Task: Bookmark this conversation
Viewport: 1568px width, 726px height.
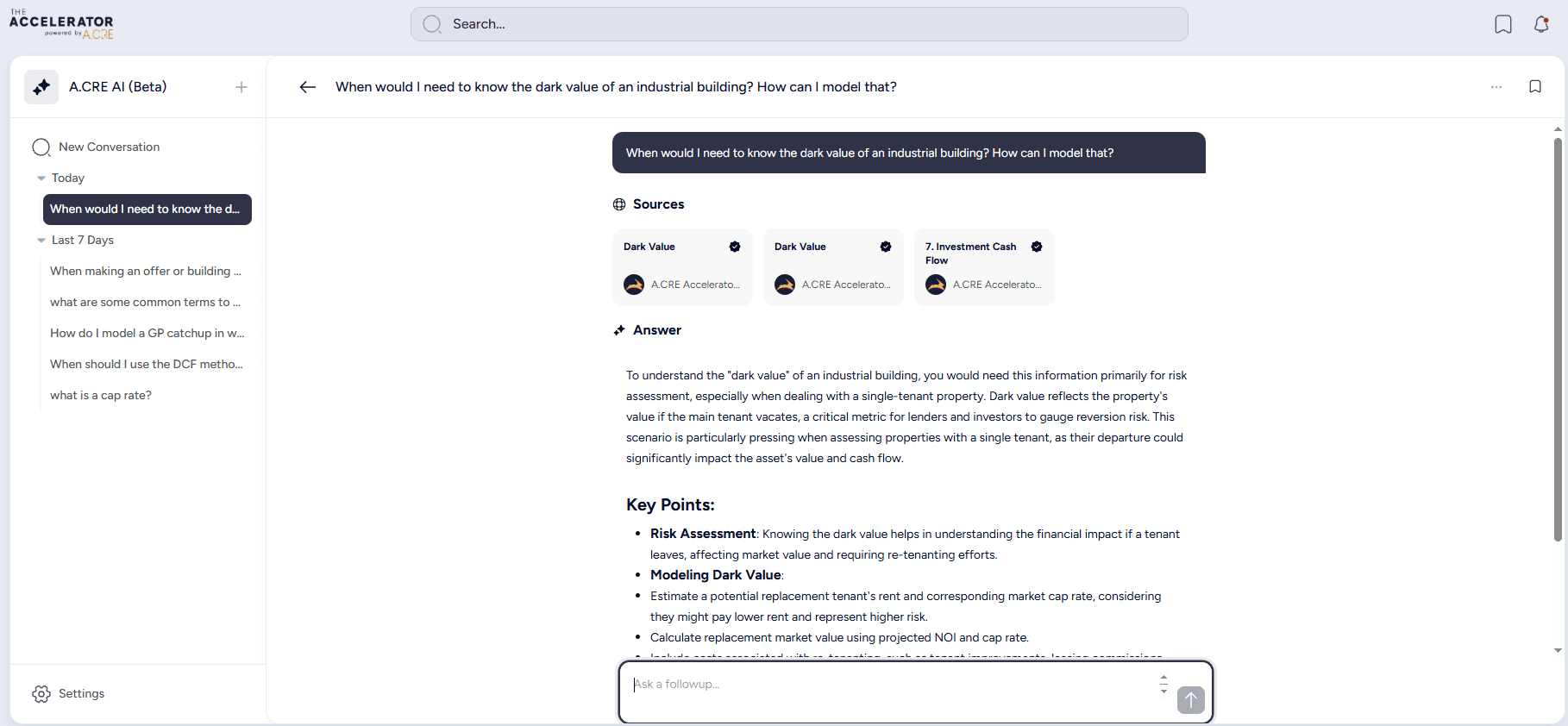Action: [1534, 87]
